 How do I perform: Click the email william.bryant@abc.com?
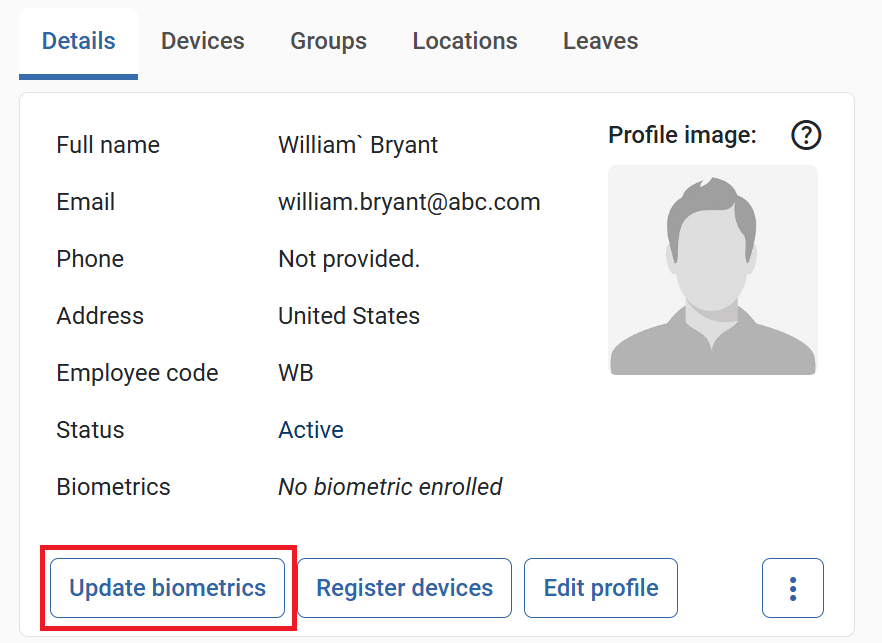point(408,202)
